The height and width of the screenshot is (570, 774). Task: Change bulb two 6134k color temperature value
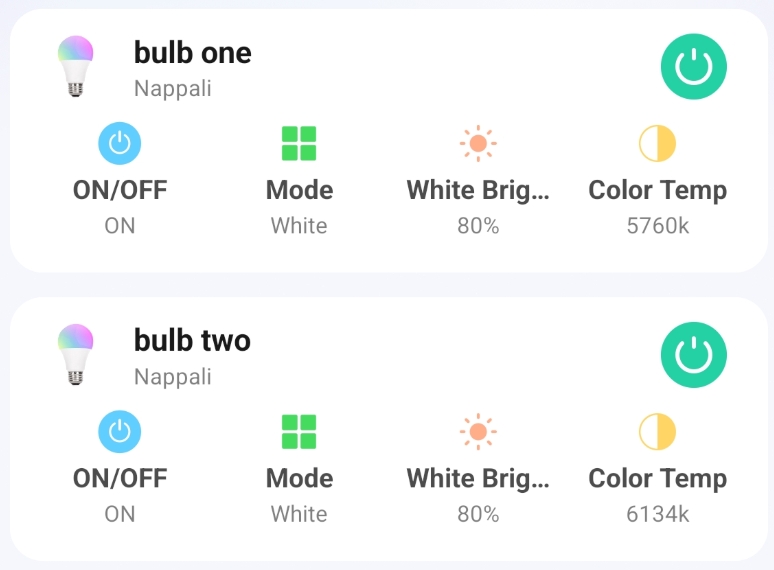[x=658, y=514]
